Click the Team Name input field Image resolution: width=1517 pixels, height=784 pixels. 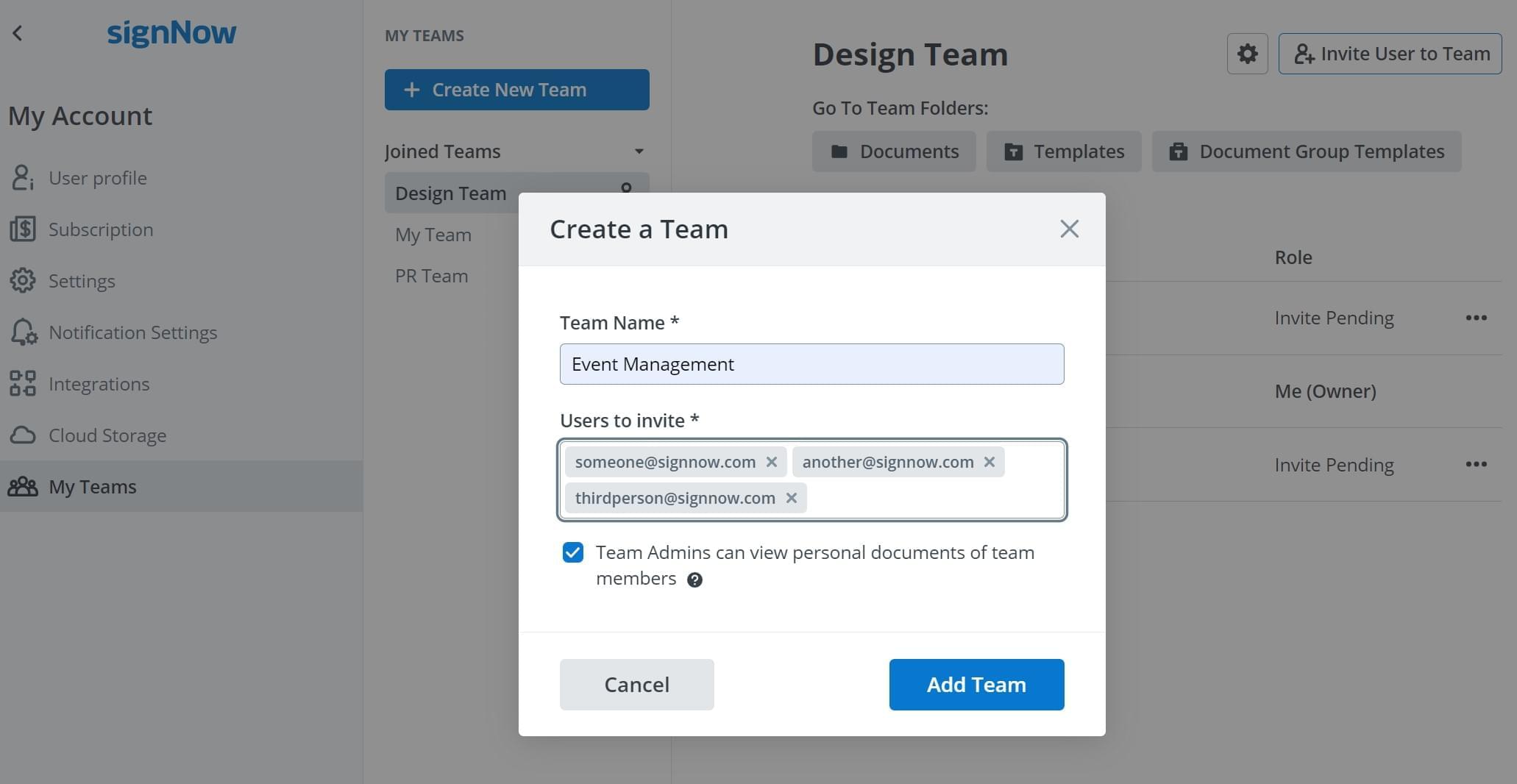811,364
